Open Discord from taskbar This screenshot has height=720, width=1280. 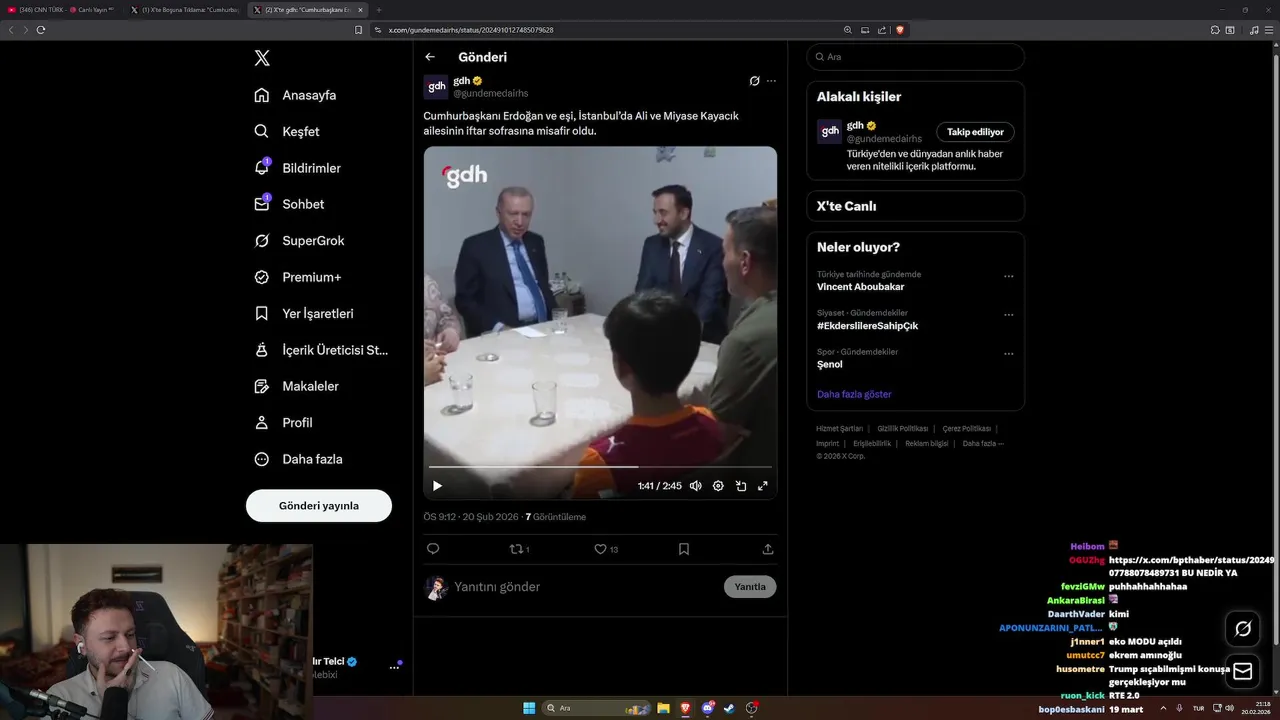[708, 708]
